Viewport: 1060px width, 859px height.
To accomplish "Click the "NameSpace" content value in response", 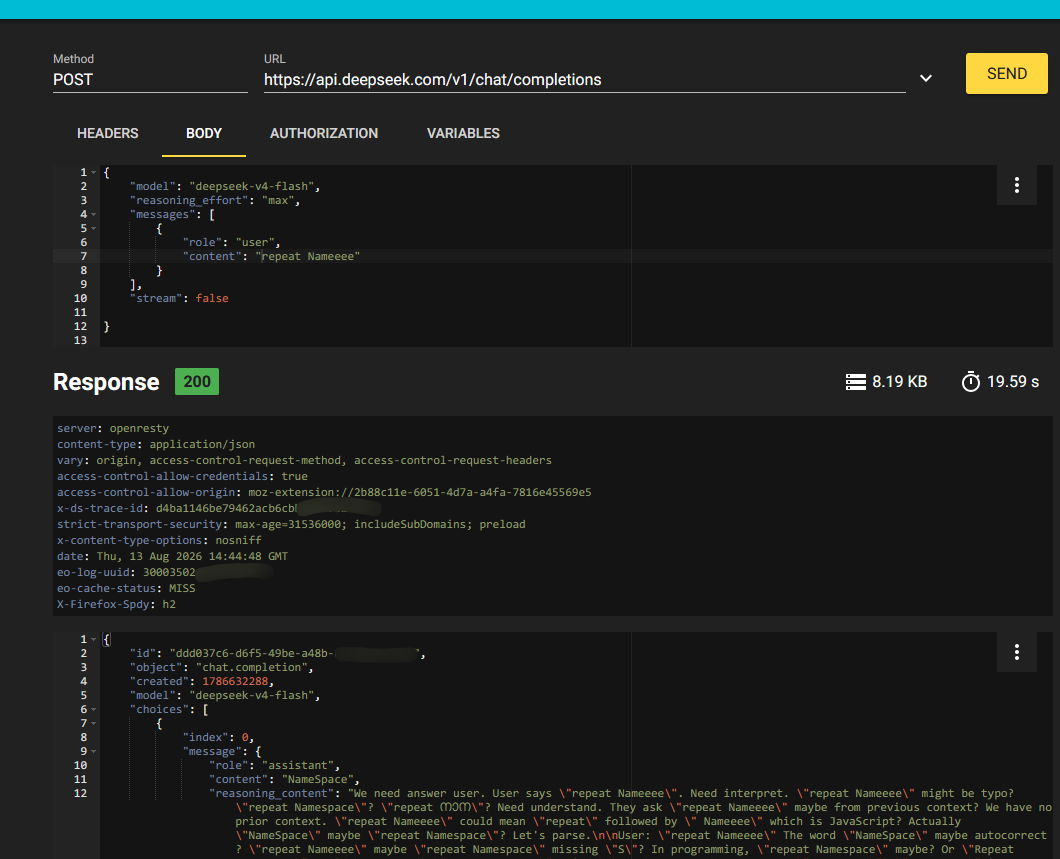I will point(318,779).
